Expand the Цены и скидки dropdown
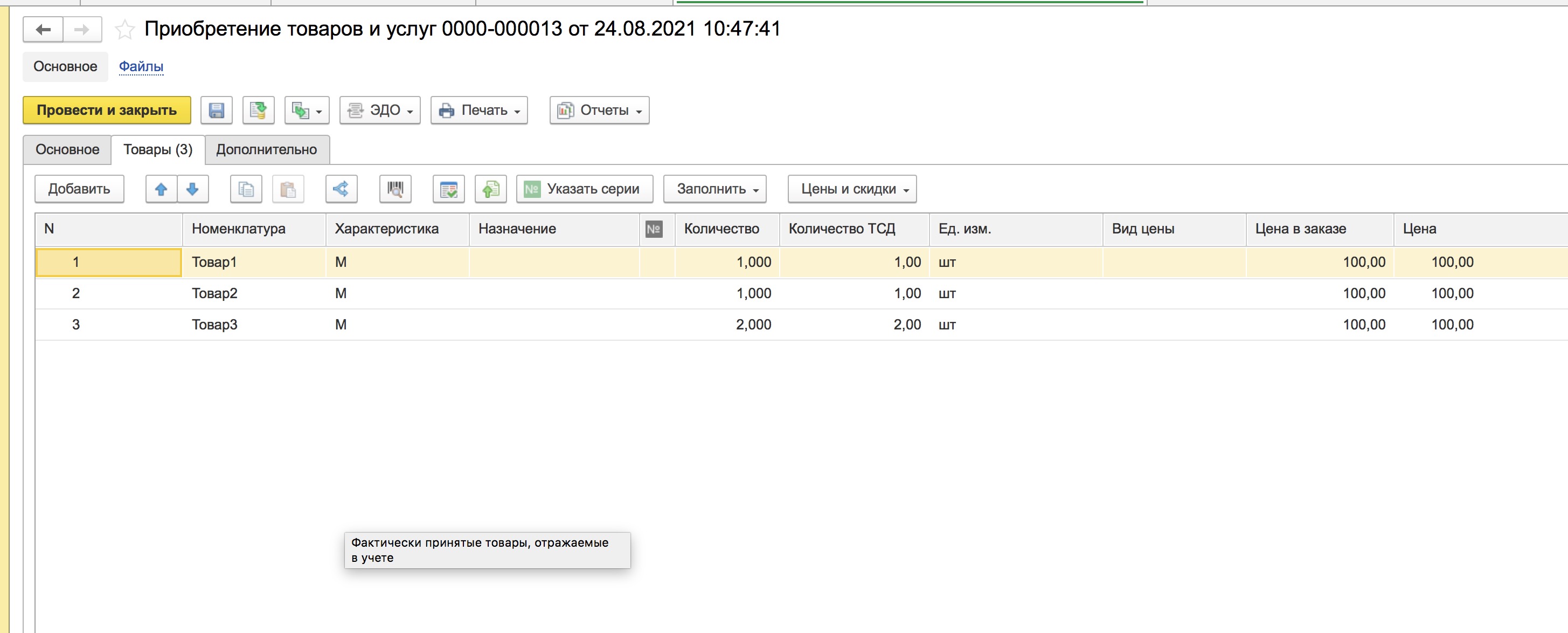The width and height of the screenshot is (1568, 633). [852, 189]
